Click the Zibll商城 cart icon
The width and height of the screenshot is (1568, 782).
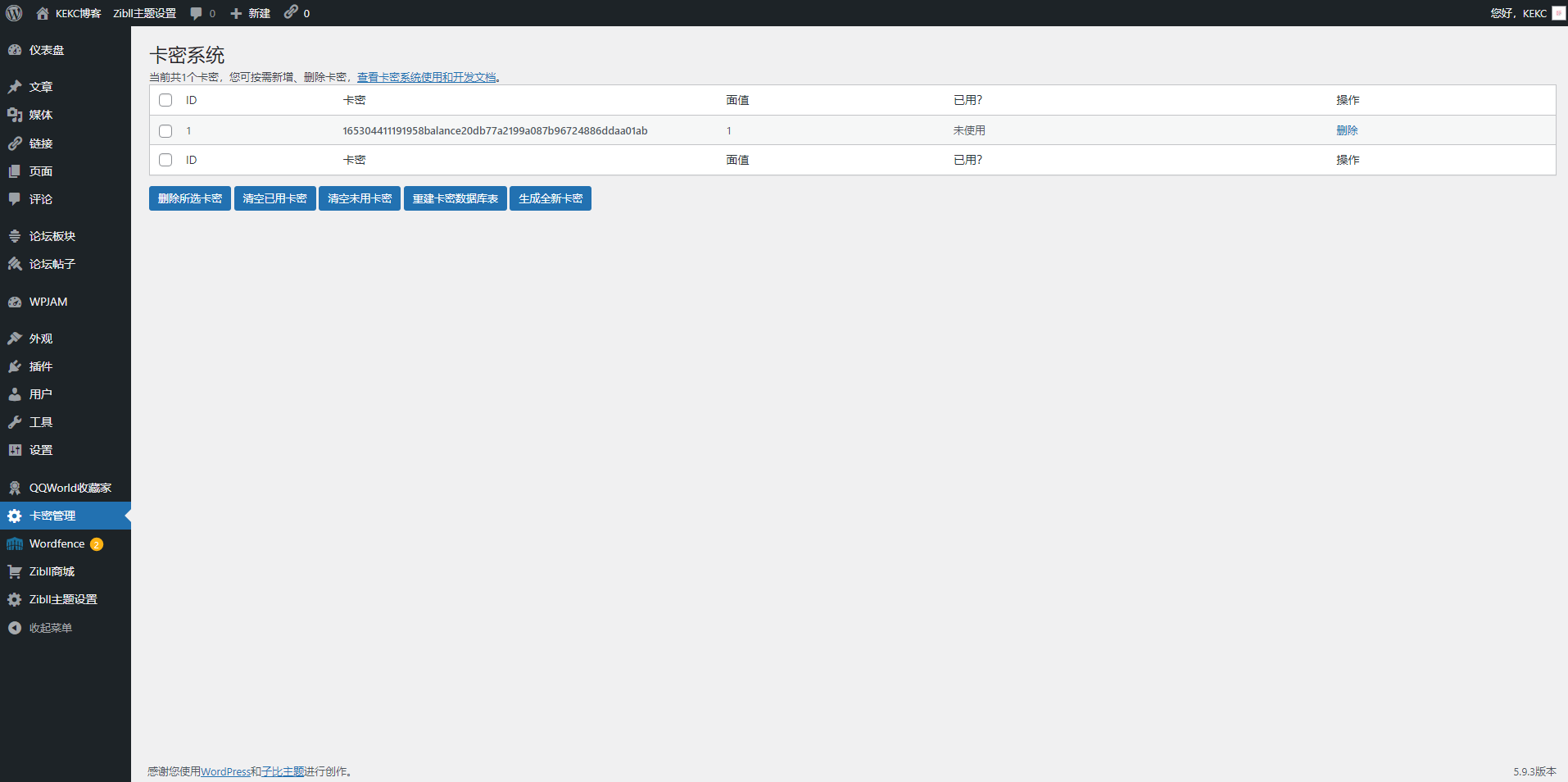[x=15, y=572]
